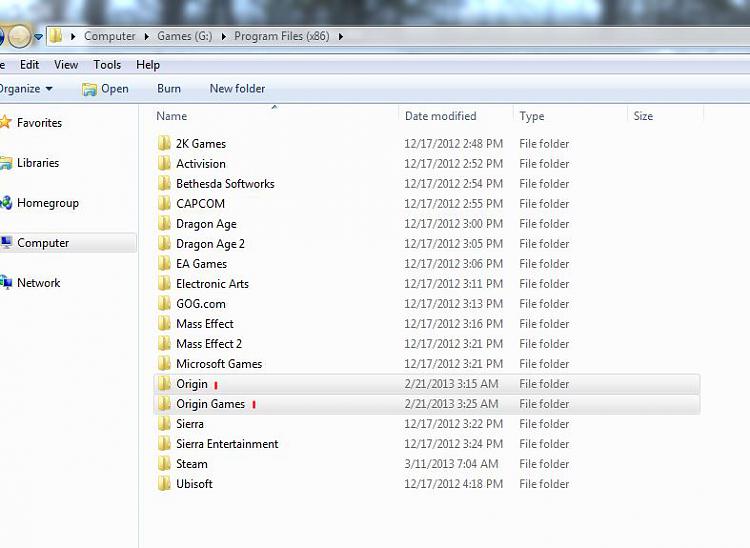The image size is (750, 548).
Task: Expand the arrow after Program Files (x86)
Action: tap(341, 36)
